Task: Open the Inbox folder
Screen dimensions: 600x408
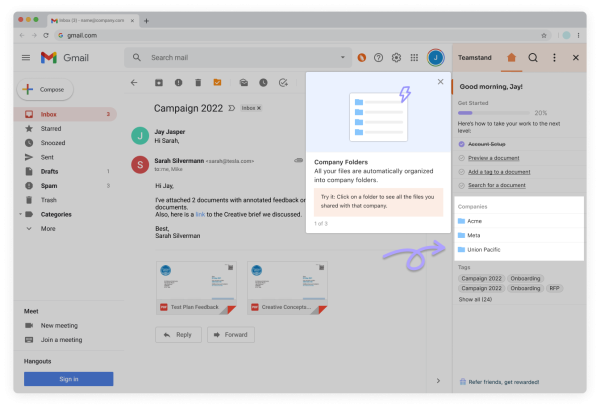Action: [65, 114]
